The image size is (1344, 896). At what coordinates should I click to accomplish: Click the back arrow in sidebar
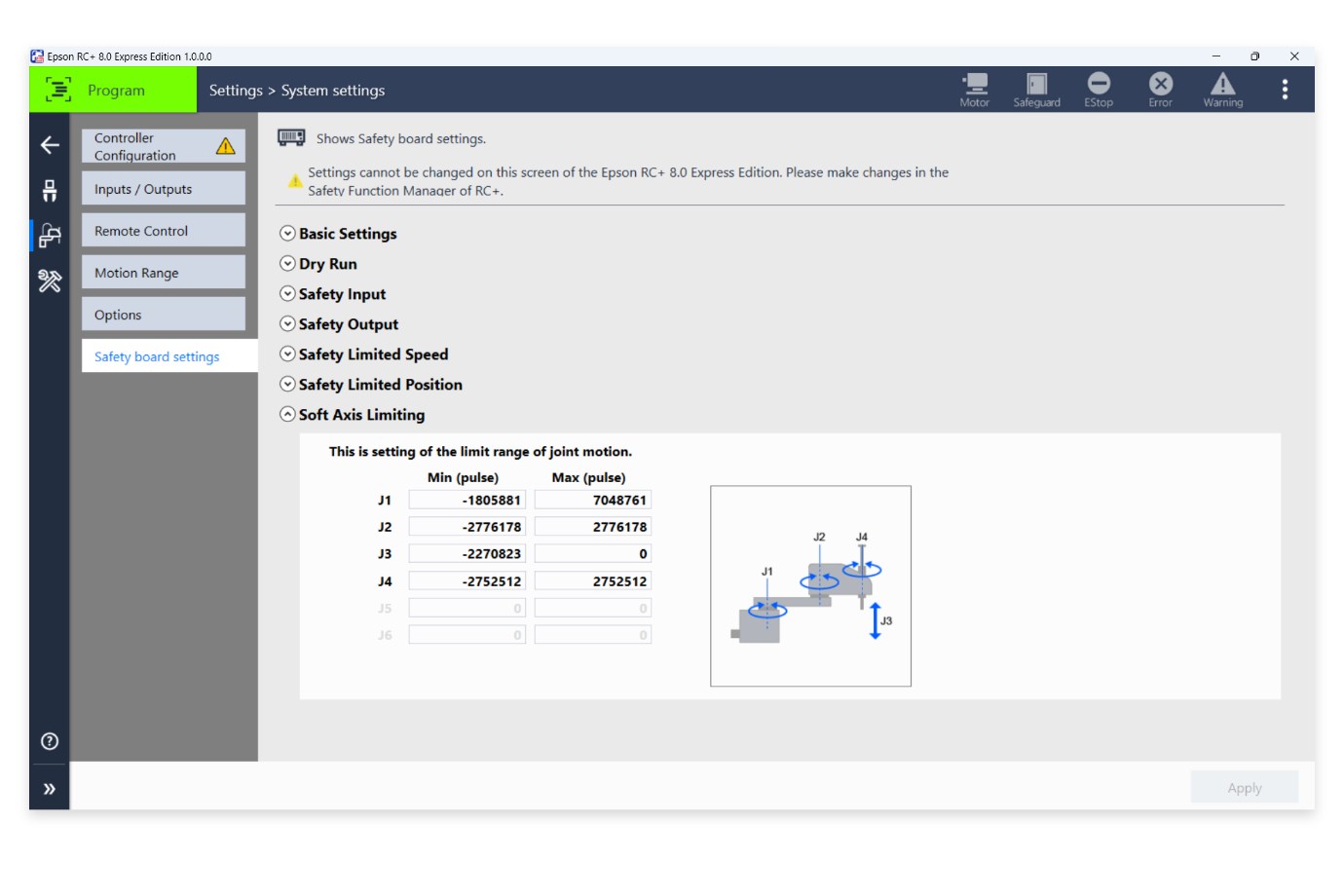point(50,145)
